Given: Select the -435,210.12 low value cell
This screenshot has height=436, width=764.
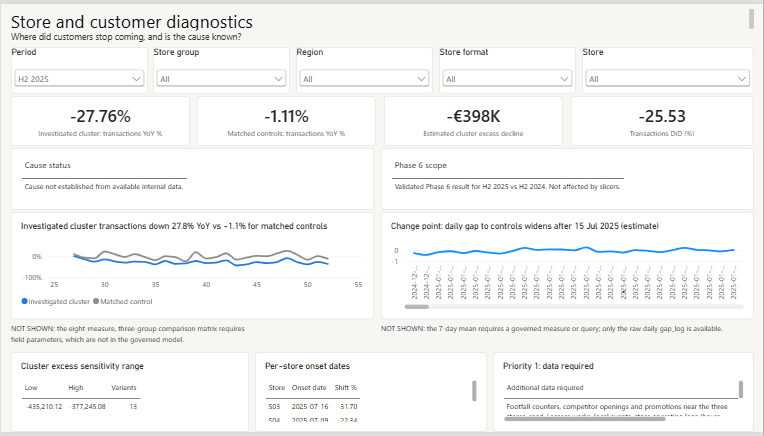Looking at the screenshot, I should [x=44, y=406].
